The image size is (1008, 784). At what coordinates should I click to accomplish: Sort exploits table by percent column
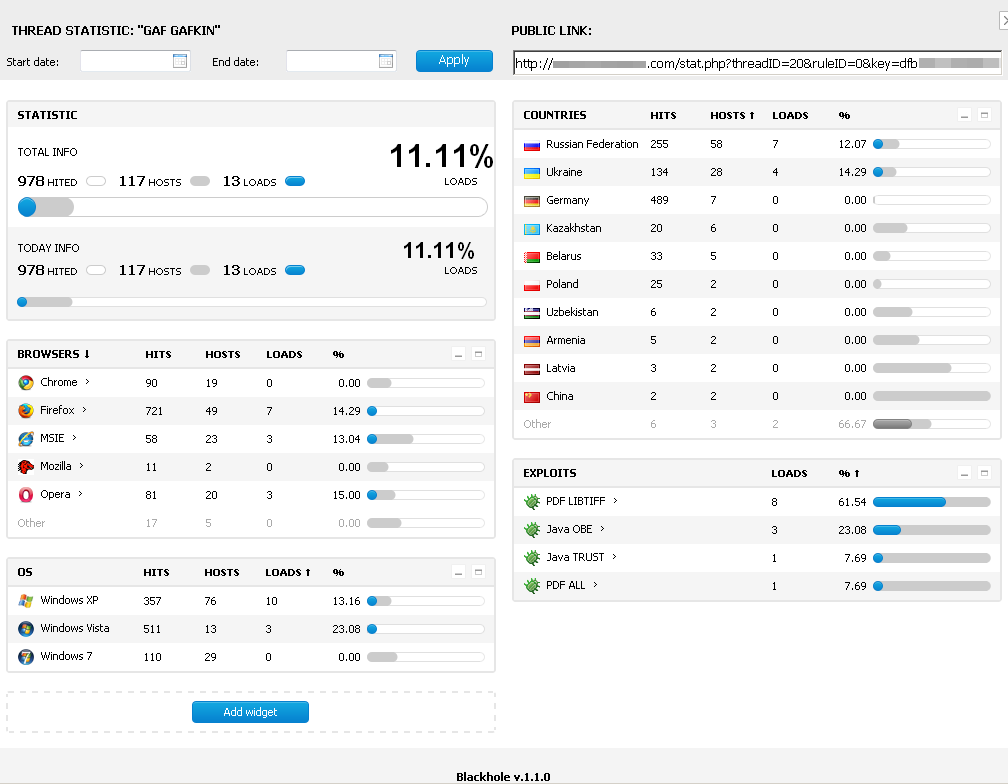click(849, 474)
